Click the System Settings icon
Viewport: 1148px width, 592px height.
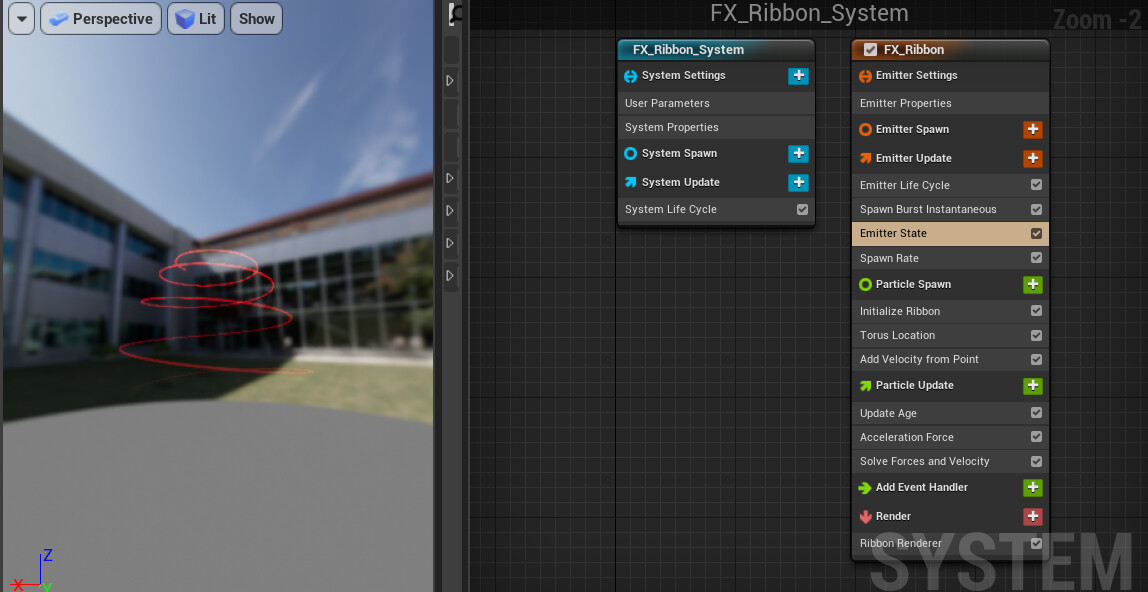pos(630,76)
